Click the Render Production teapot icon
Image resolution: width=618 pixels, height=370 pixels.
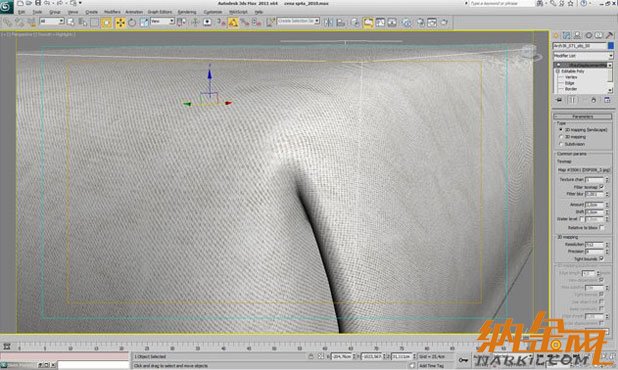[x=444, y=22]
